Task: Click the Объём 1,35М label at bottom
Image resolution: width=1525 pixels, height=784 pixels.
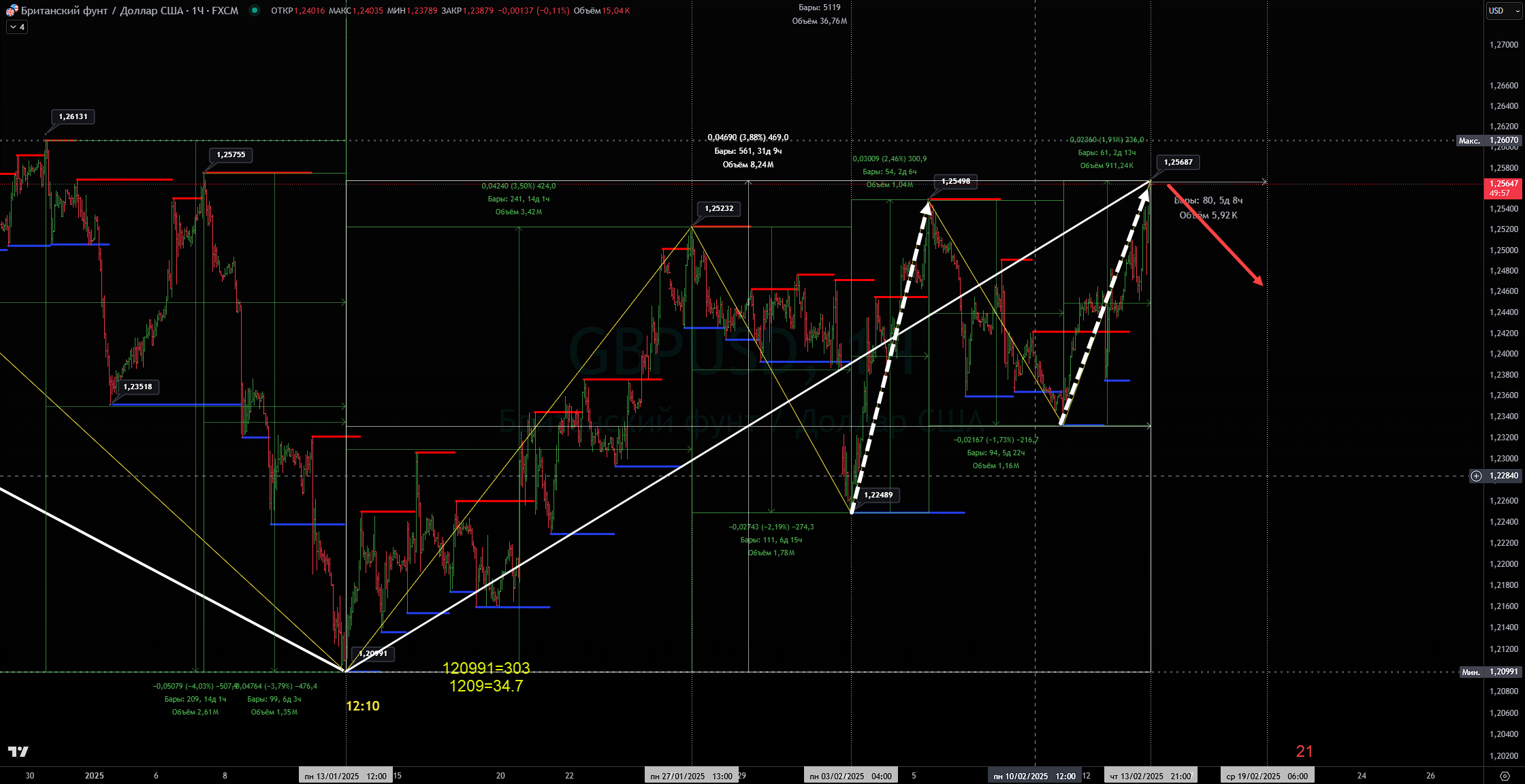Action: [274, 712]
